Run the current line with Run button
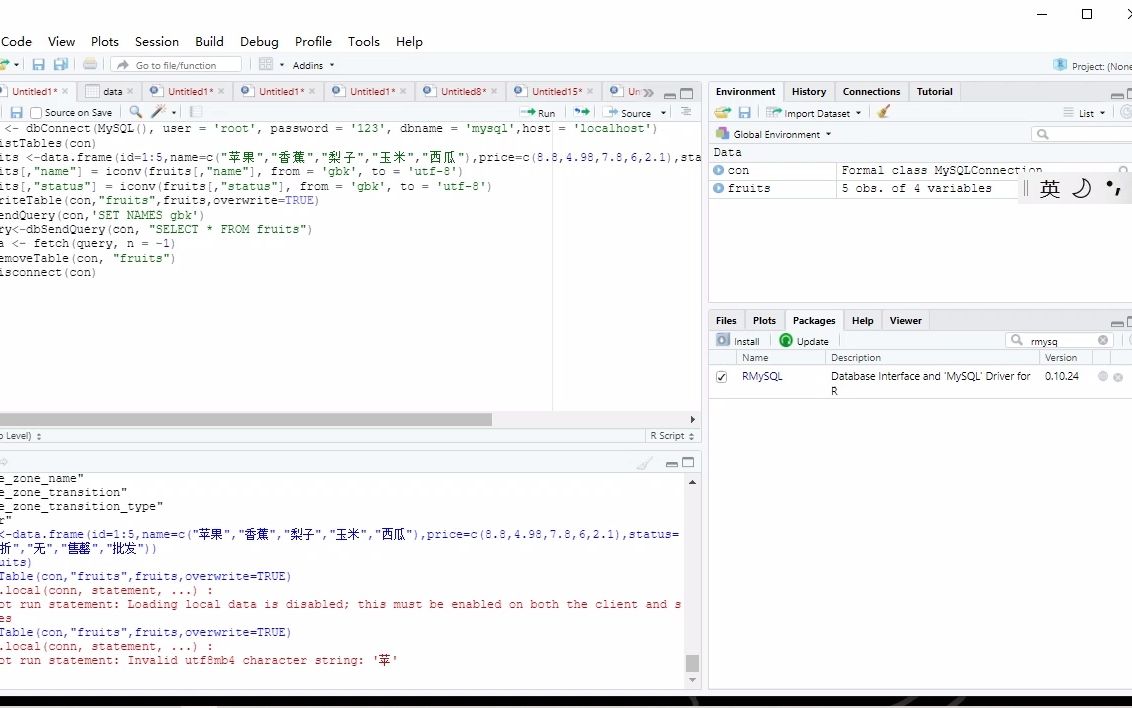The height and width of the screenshot is (708, 1132). (537, 112)
